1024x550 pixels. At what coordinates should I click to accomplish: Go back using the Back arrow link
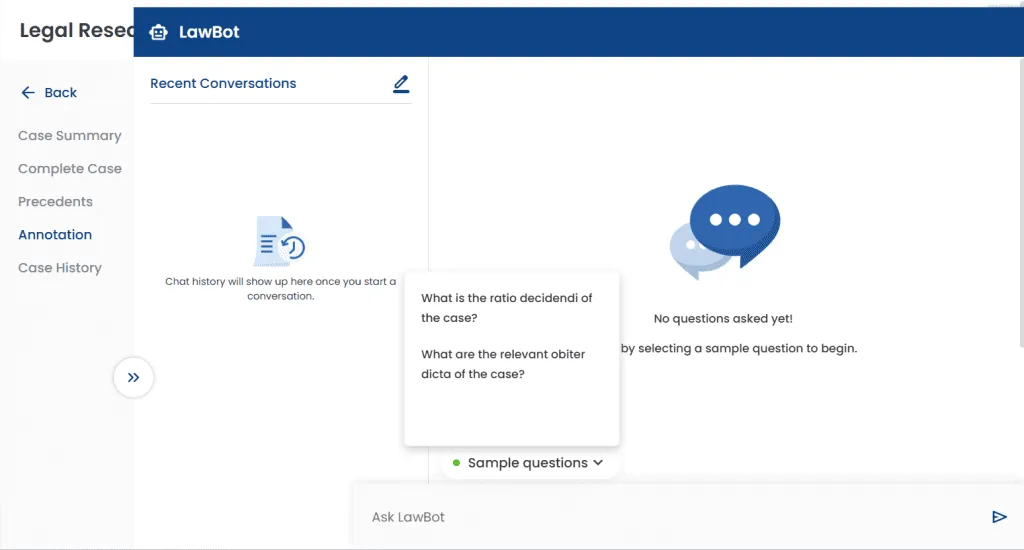click(49, 93)
